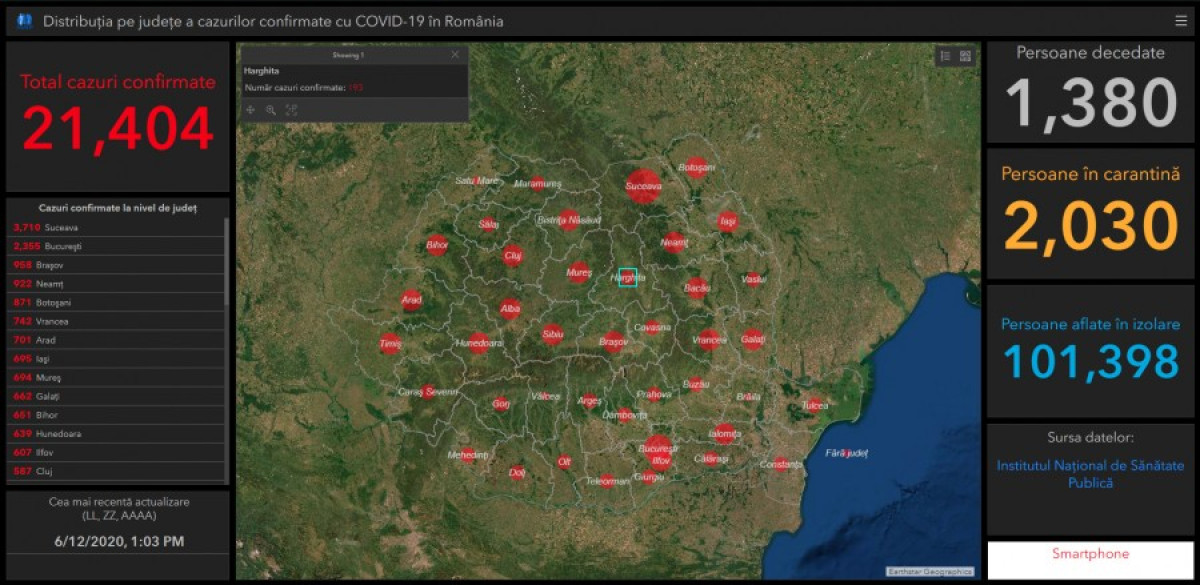Open the basemap gallery grid icon
The width and height of the screenshot is (1200, 585).
tap(965, 57)
